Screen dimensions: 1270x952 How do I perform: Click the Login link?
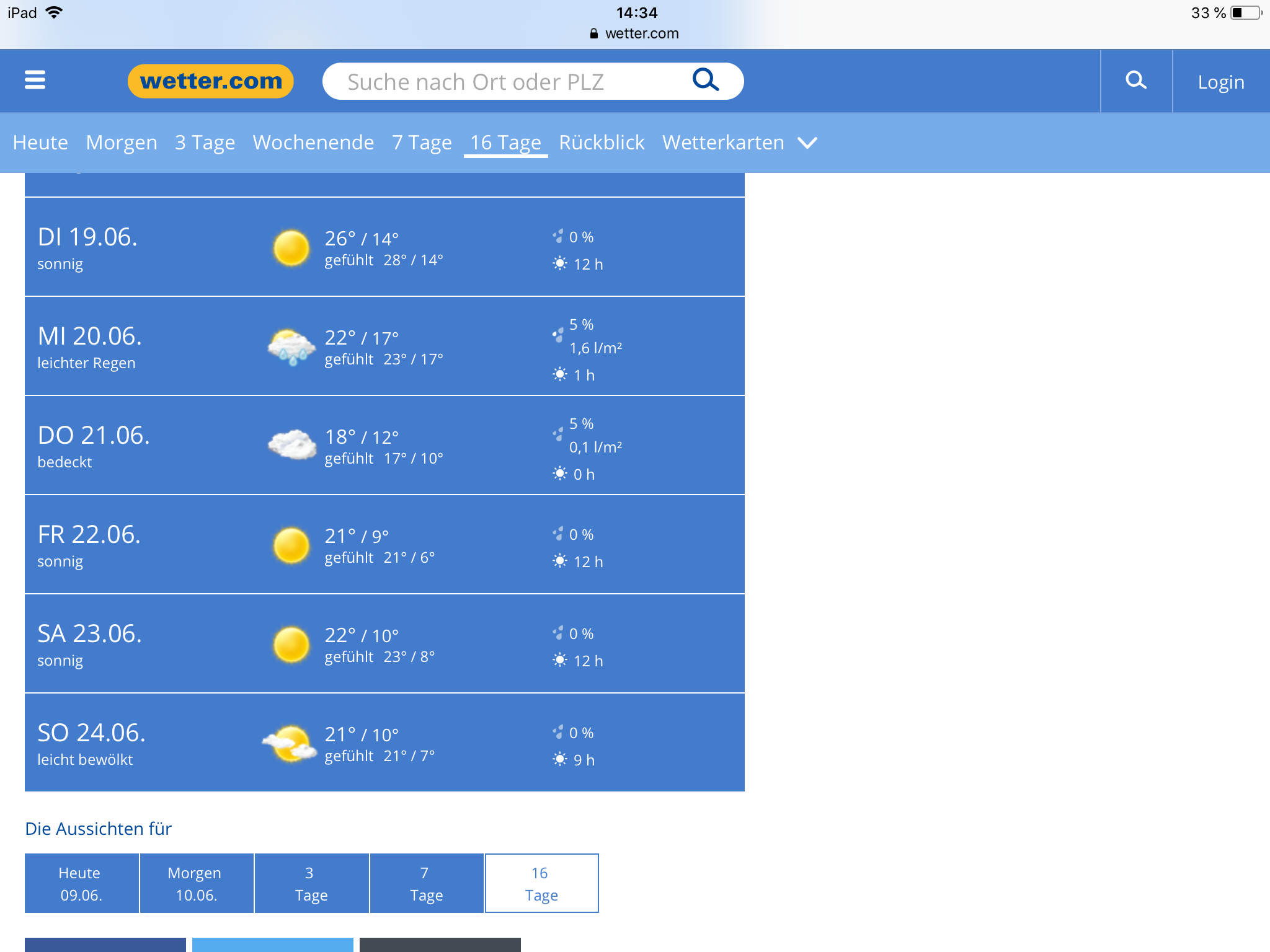[1220, 82]
